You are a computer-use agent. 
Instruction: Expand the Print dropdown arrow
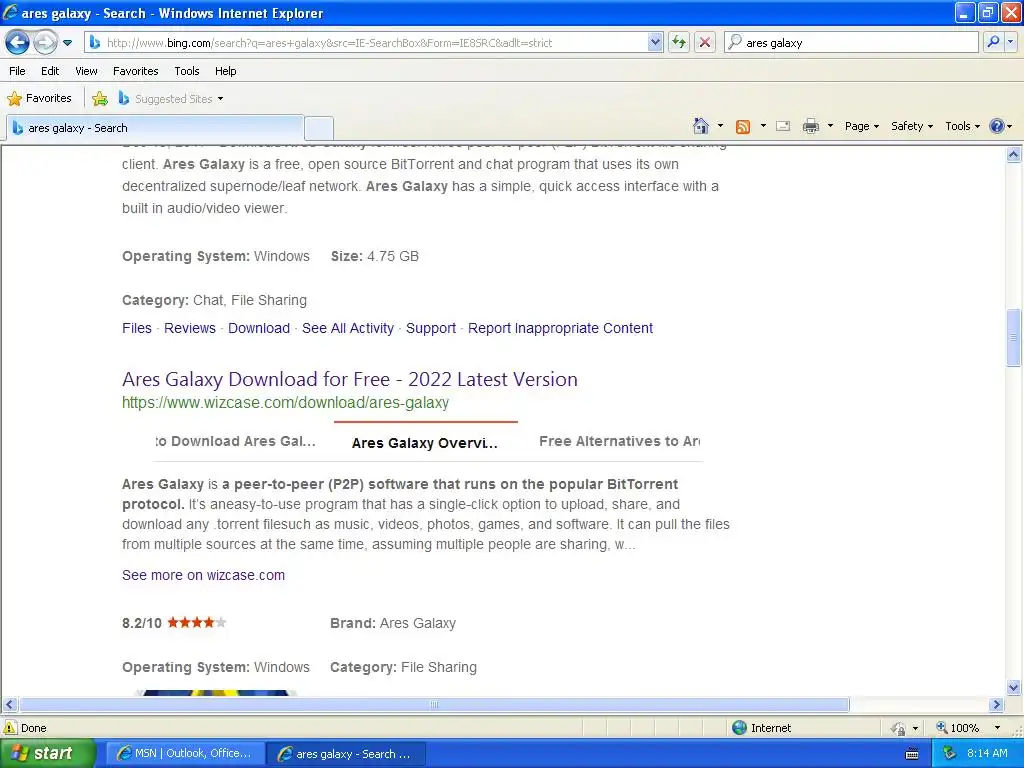click(830, 126)
